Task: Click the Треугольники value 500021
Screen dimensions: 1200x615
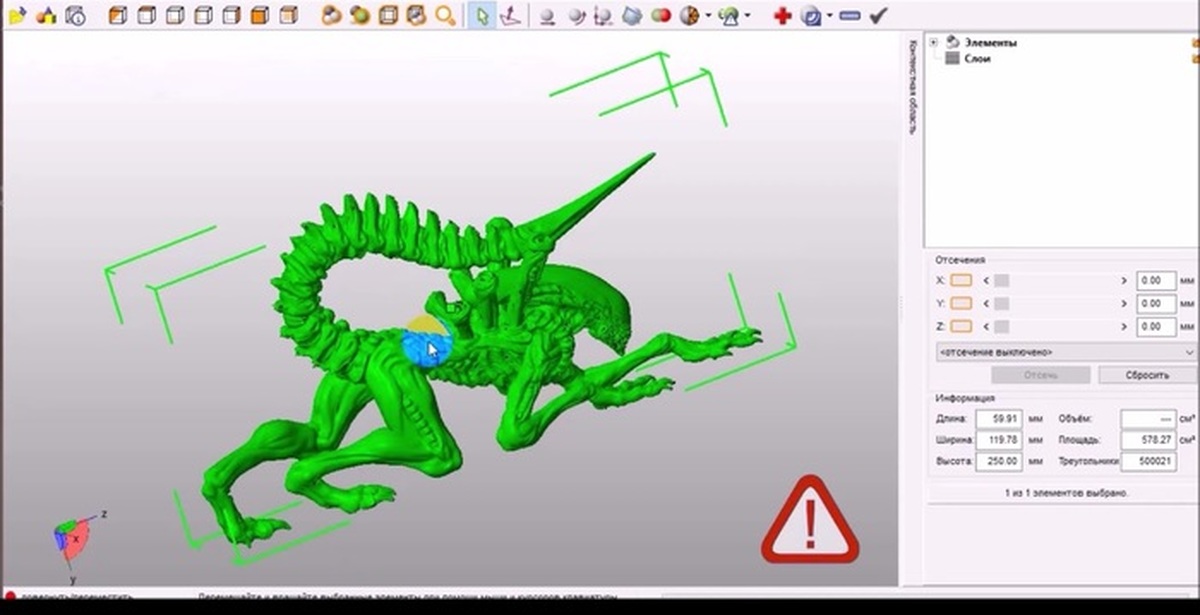Action: click(1147, 461)
